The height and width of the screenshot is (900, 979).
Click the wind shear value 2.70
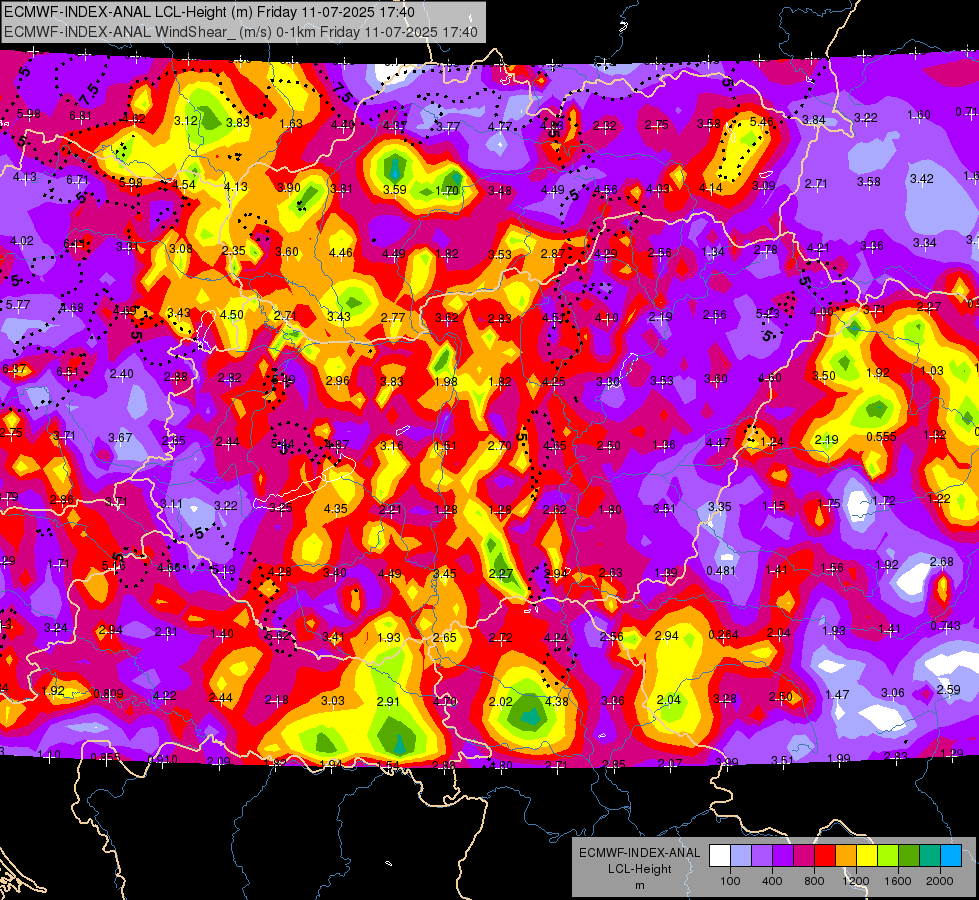point(499,446)
